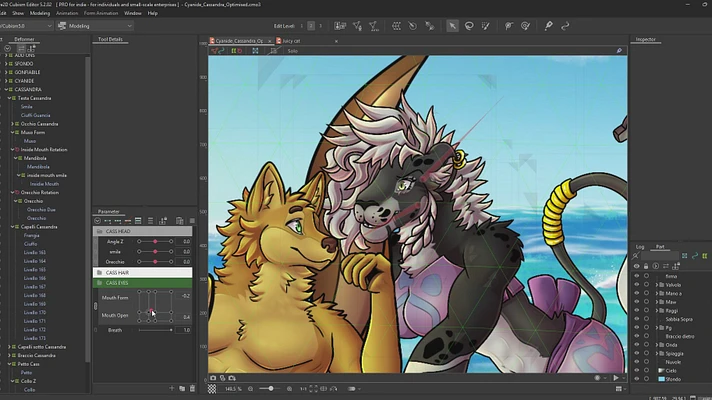Screen dimensions: 712x400
Task: Click the trash icon below Parameter panel
Action: [x=192, y=388]
